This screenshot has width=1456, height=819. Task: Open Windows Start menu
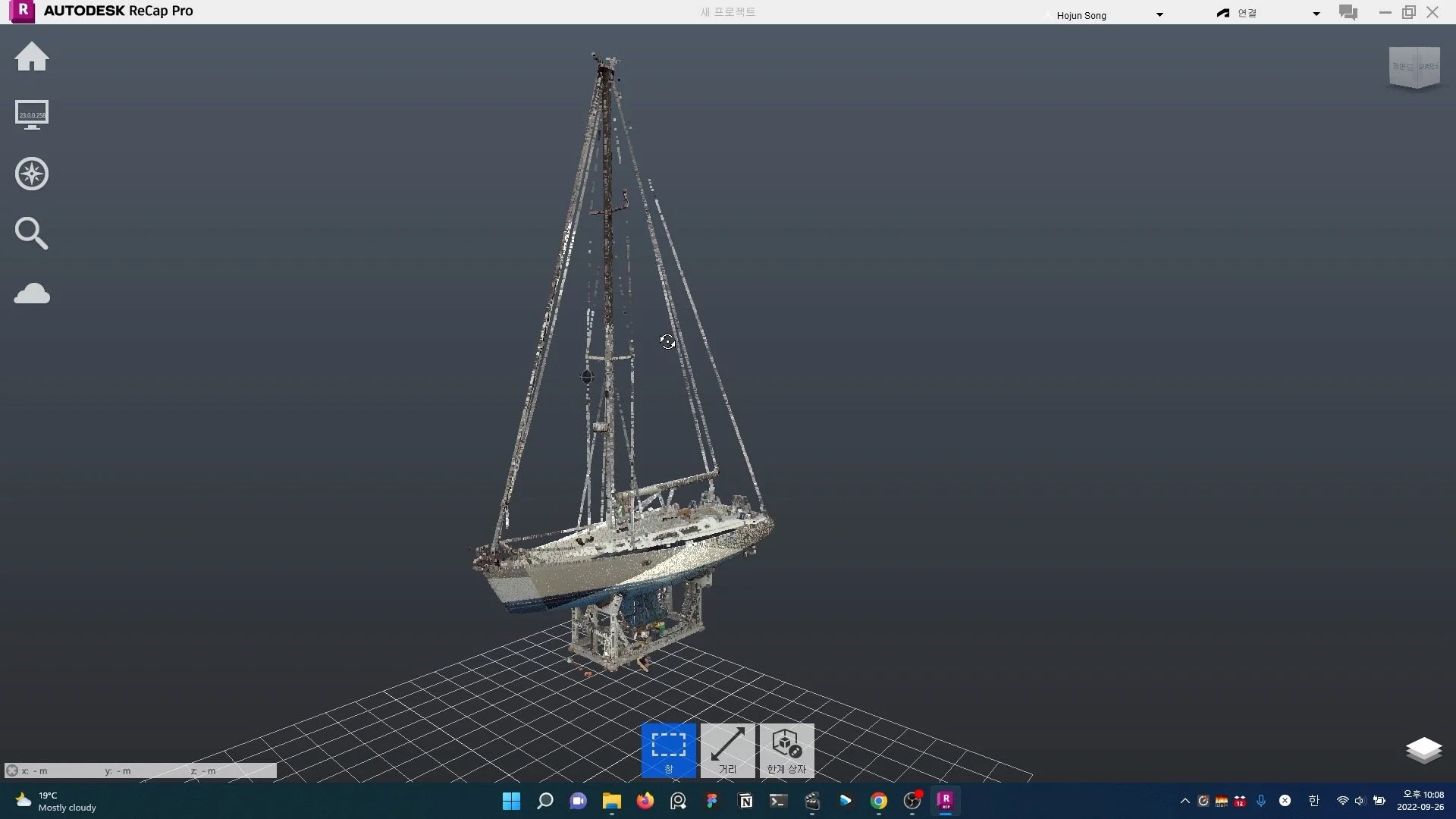(x=511, y=801)
